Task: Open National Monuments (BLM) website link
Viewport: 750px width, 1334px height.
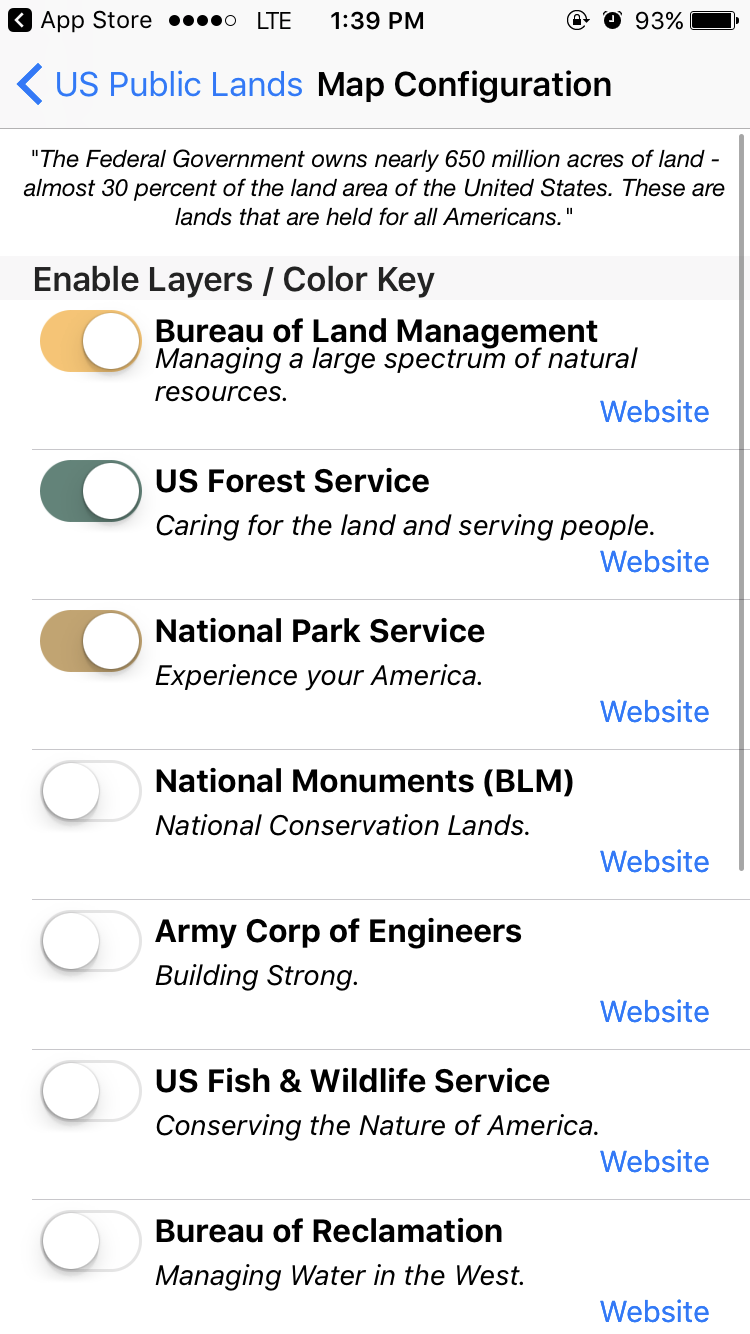Action: click(654, 862)
